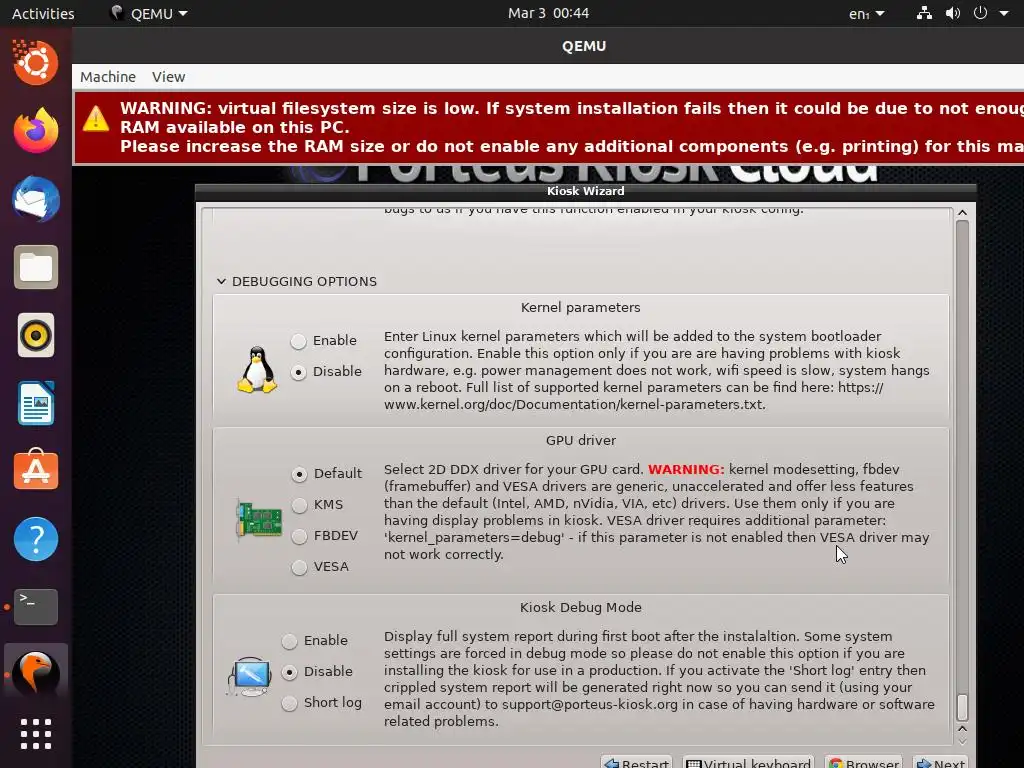Image resolution: width=1024 pixels, height=768 pixels.
Task: Enable Kernel parameters option
Action: coord(298,341)
